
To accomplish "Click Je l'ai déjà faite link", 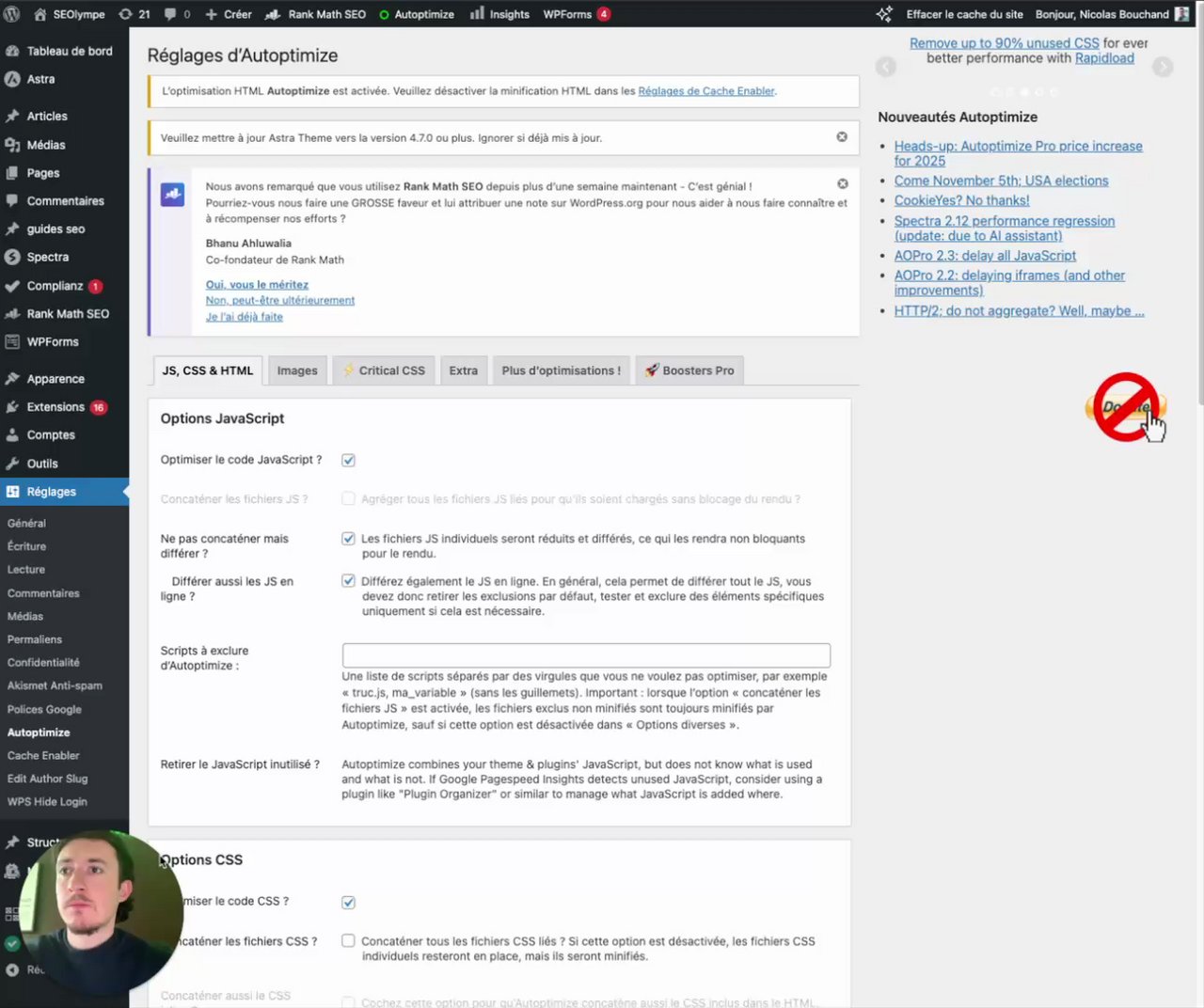I will click(245, 317).
